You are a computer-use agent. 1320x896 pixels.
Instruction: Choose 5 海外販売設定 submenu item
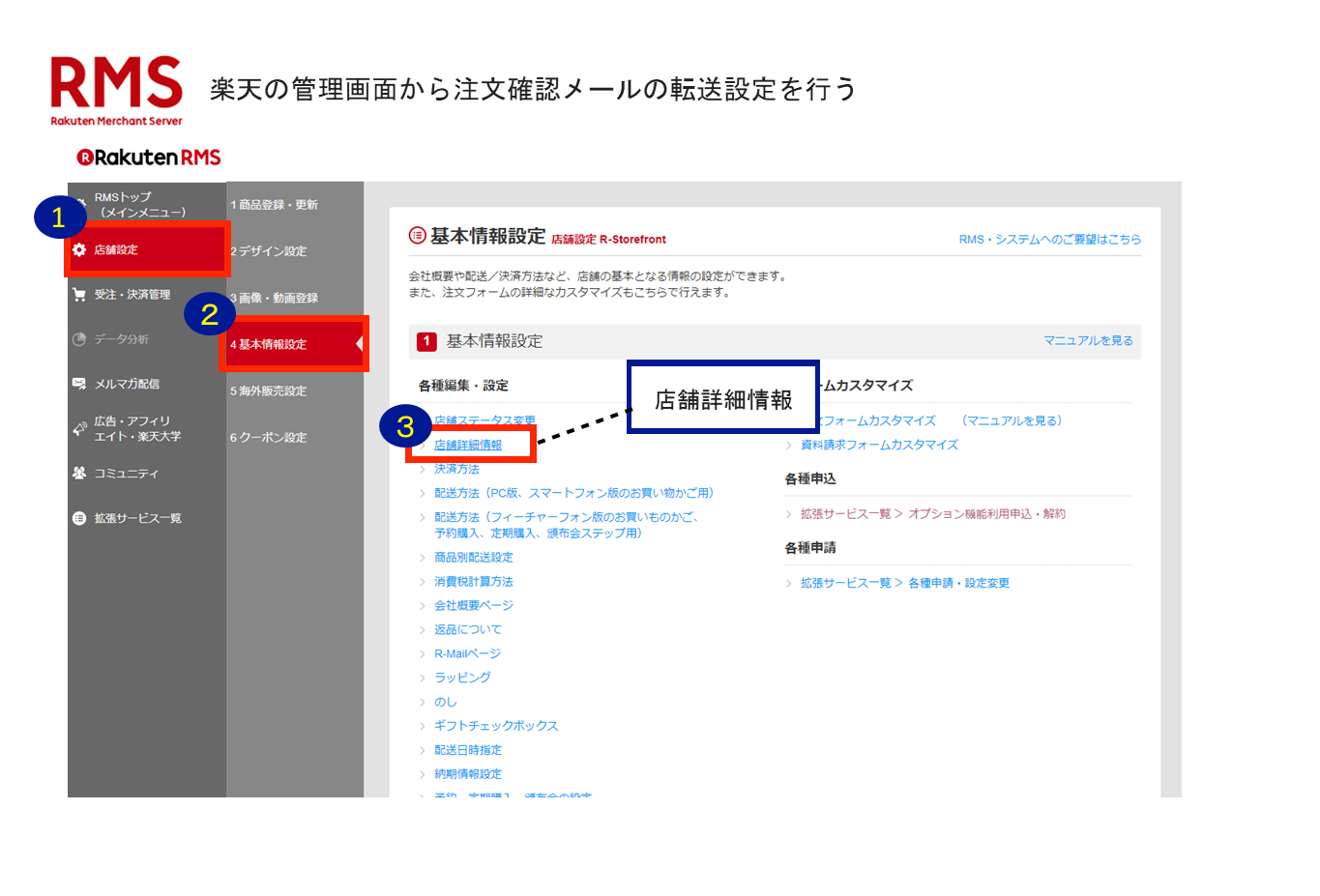pos(269,391)
